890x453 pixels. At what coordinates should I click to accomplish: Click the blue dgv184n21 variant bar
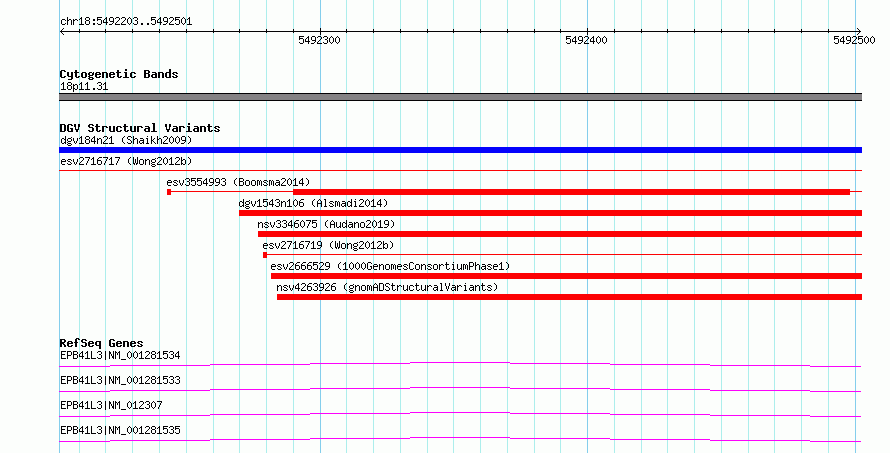(x=460, y=150)
